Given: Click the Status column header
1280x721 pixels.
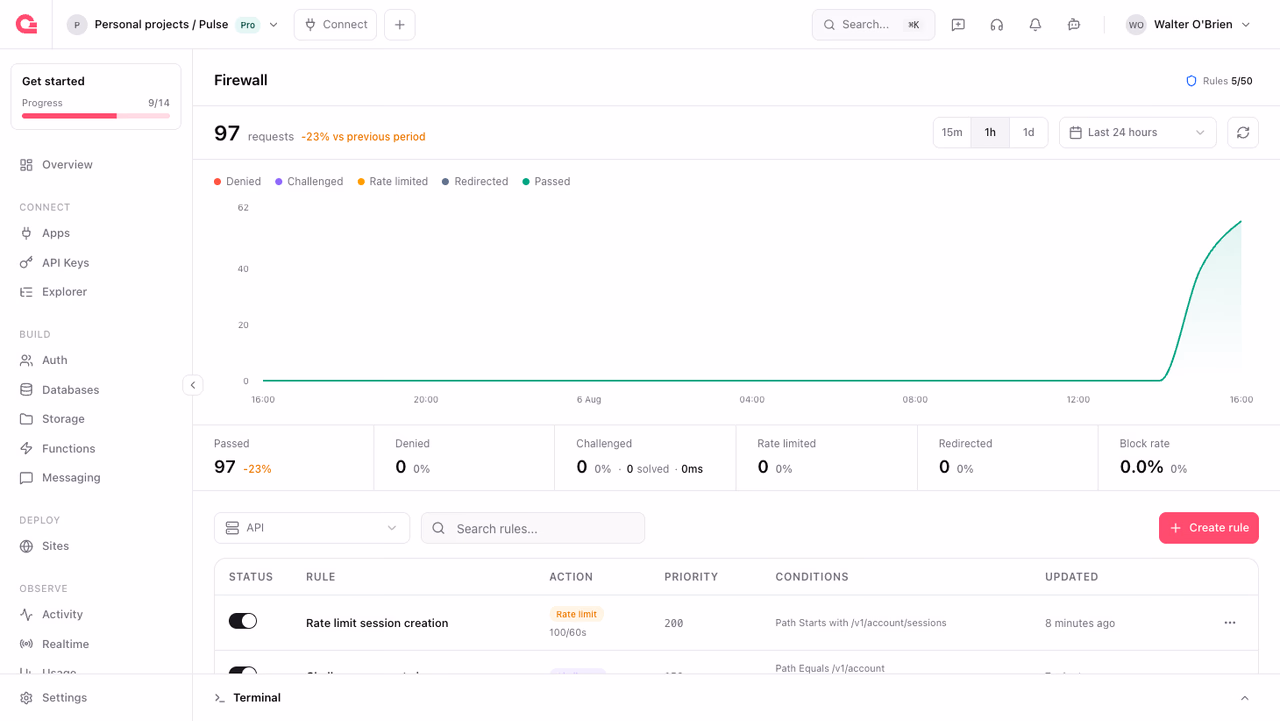Looking at the screenshot, I should pos(251,577).
